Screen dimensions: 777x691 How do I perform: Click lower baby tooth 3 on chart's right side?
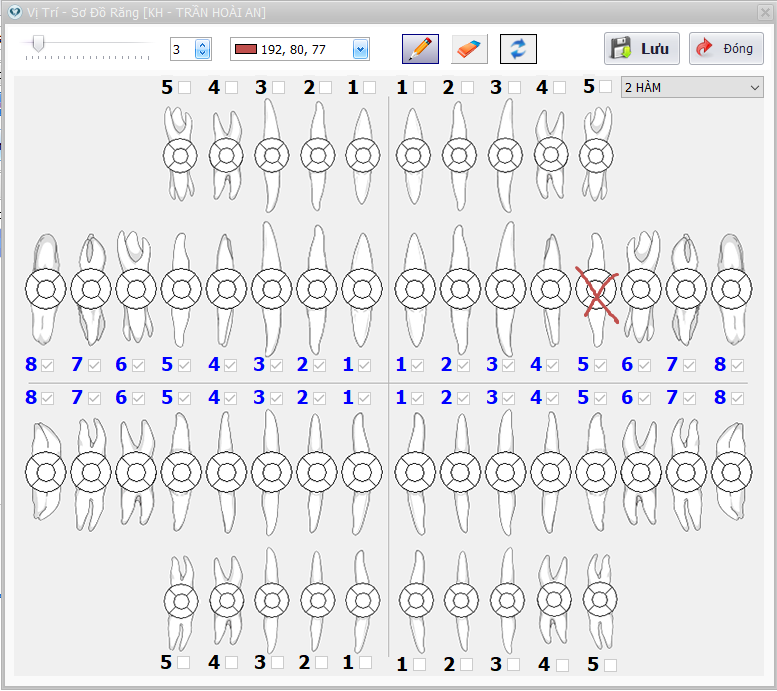coord(507,600)
